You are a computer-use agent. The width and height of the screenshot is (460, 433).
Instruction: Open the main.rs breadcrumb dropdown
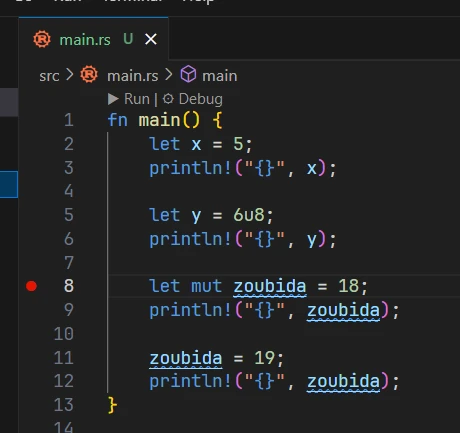click(132, 76)
